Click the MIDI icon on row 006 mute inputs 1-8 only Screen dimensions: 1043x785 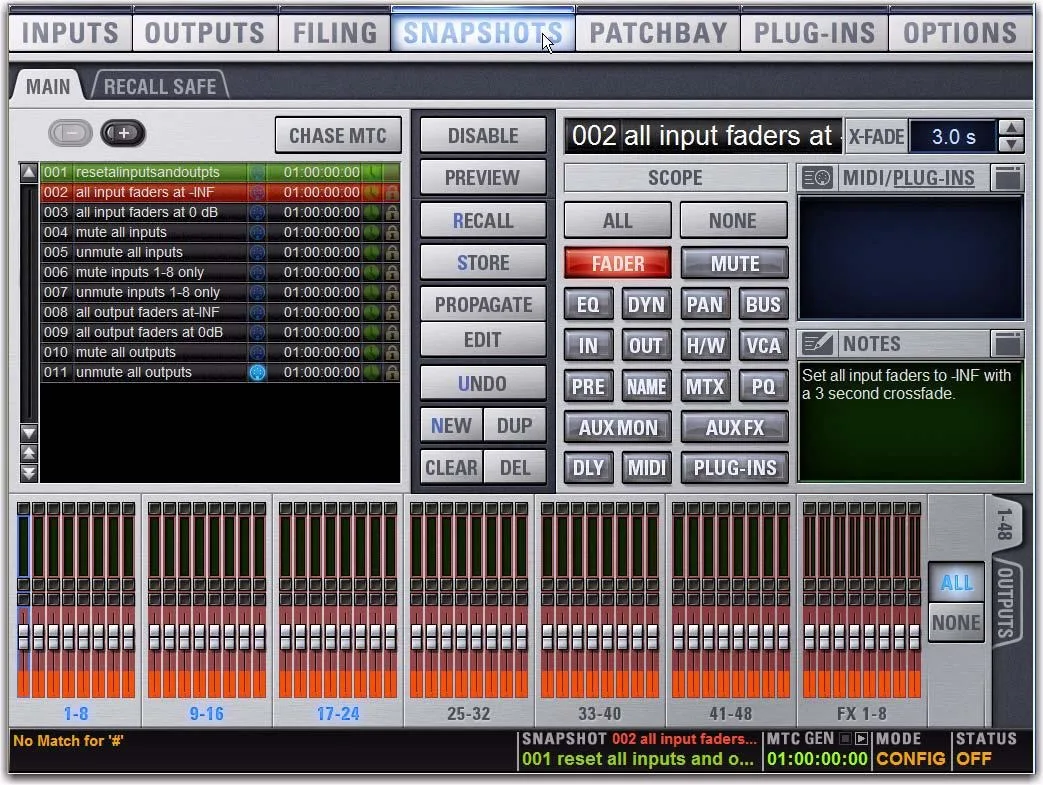pos(257,272)
